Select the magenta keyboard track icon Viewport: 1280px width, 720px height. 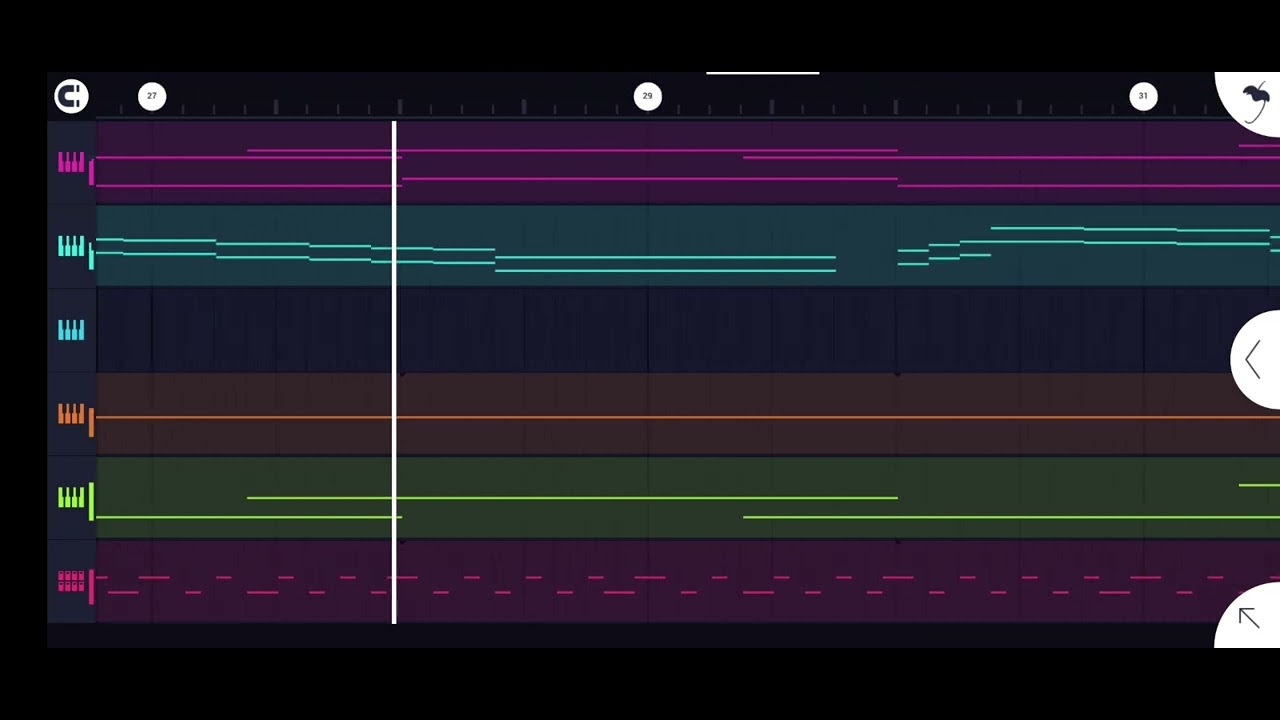[71, 163]
